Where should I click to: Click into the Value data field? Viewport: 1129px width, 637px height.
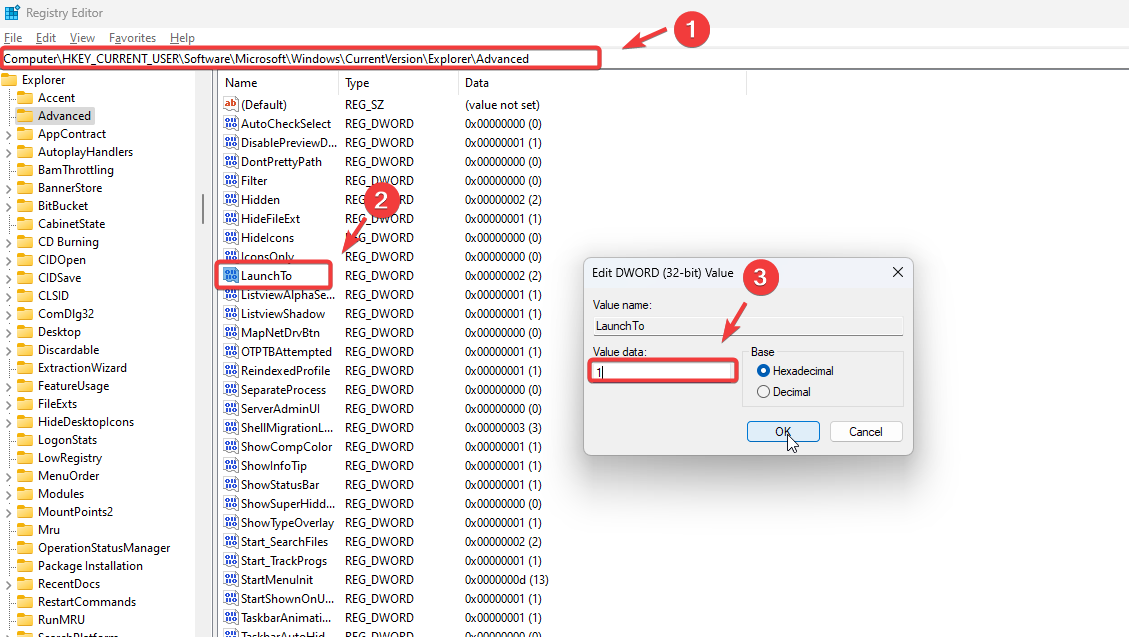pos(662,371)
